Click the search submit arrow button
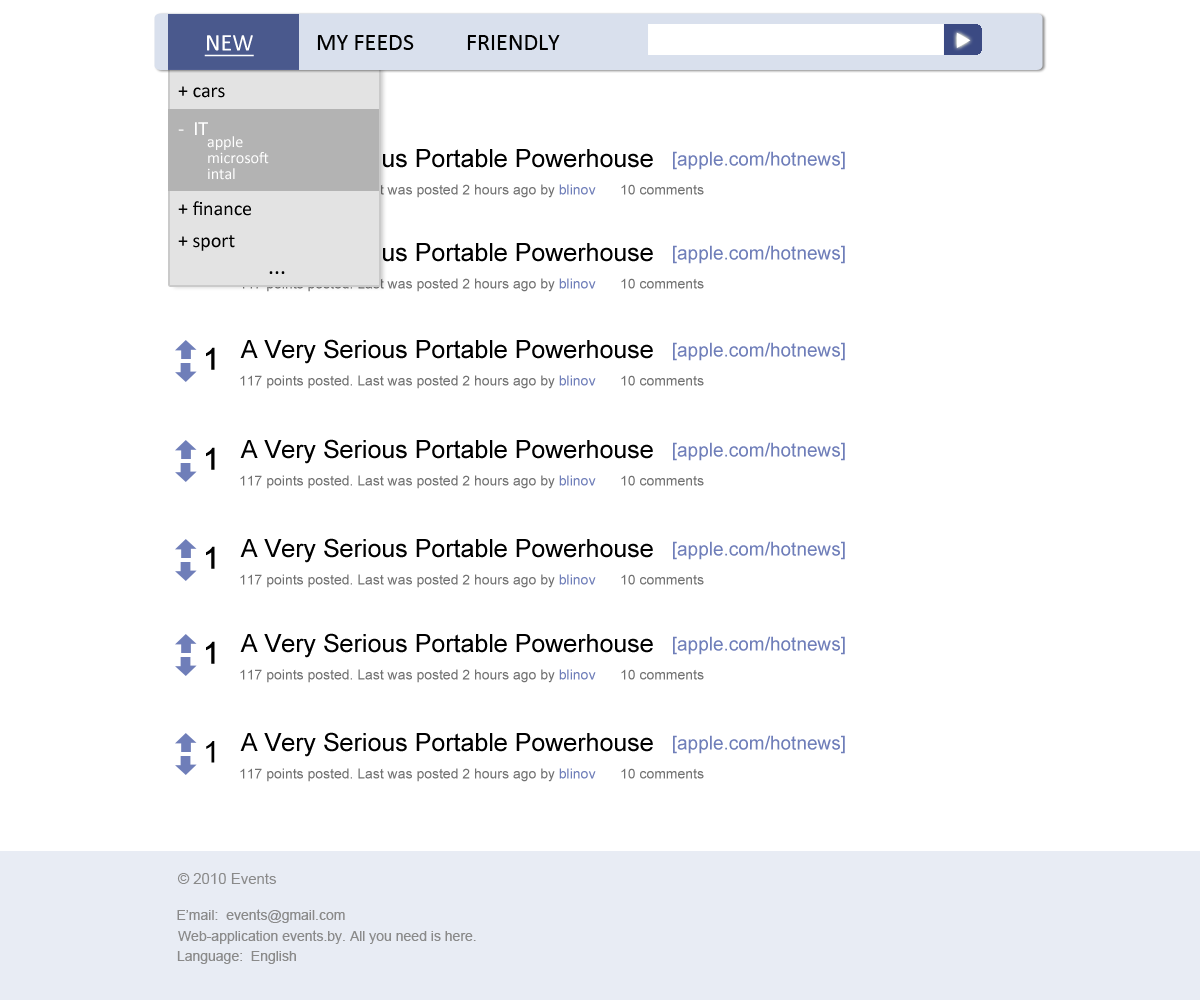This screenshot has width=1200, height=1000. (x=962, y=40)
